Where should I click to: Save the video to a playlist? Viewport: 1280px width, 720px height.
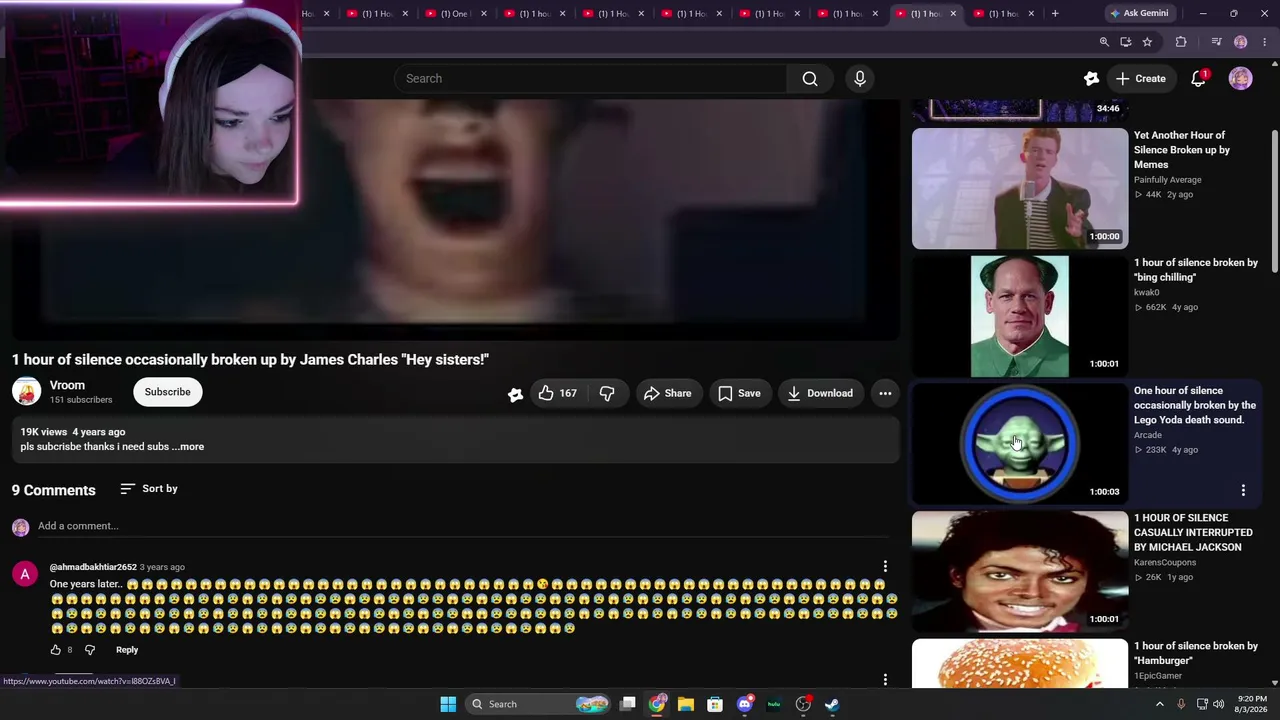pos(739,393)
